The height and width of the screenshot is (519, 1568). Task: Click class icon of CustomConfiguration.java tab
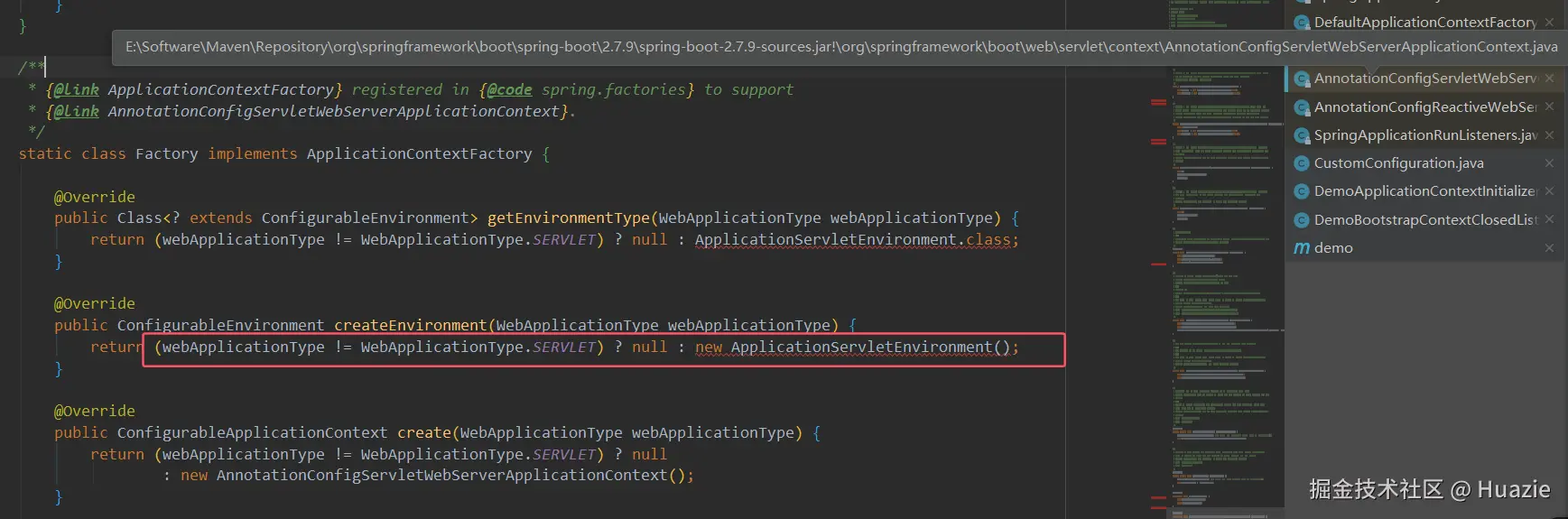[1302, 163]
